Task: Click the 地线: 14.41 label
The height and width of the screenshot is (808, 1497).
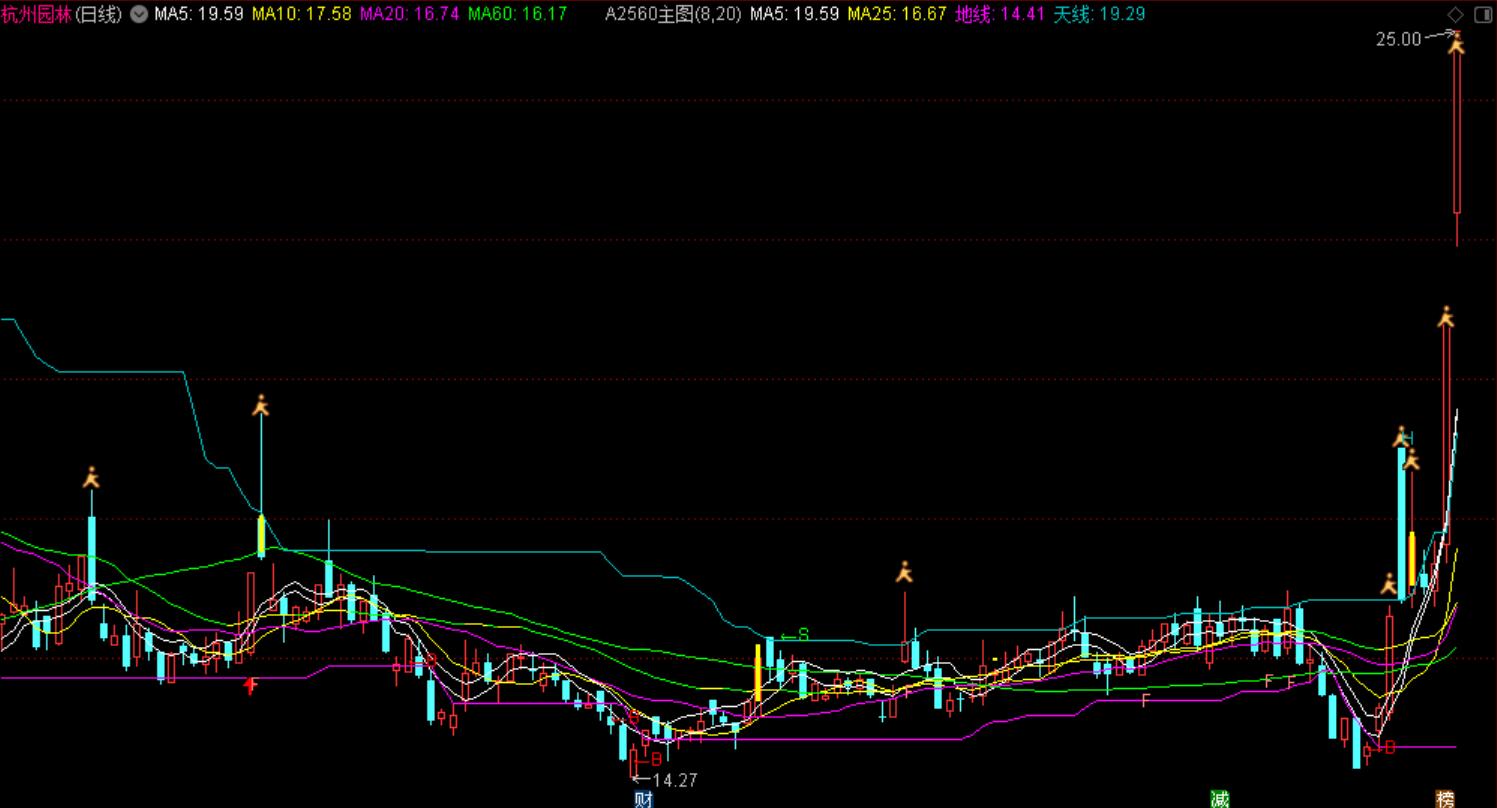Action: pyautogui.click(x=1000, y=14)
